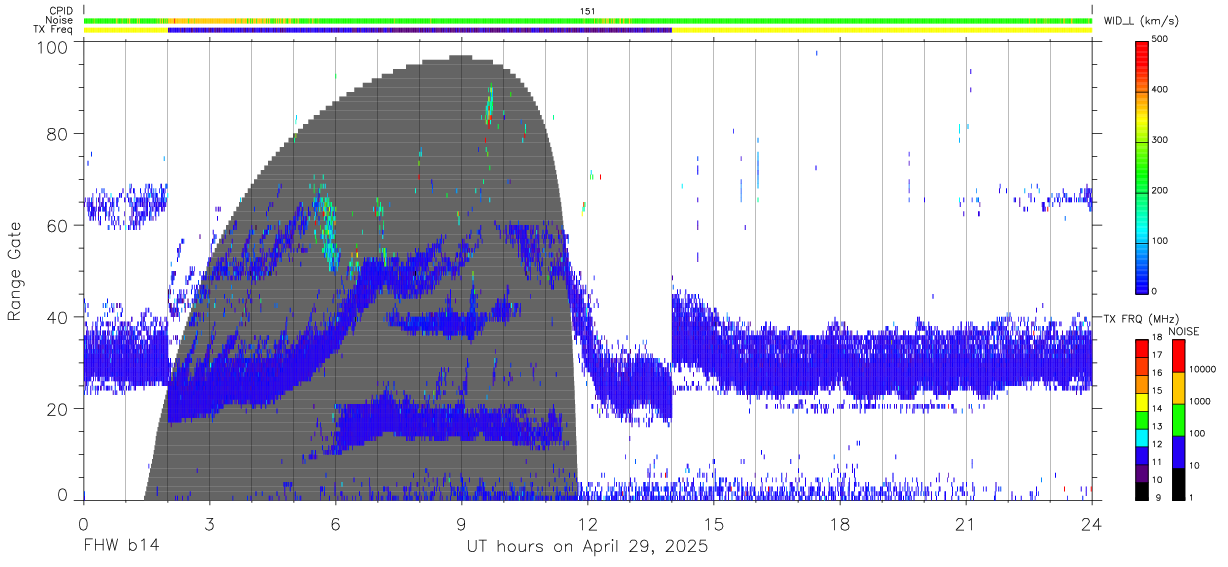The width and height of the screenshot is (1228, 567).
Task: Click the 'CPID' row label
Action: pos(61,10)
